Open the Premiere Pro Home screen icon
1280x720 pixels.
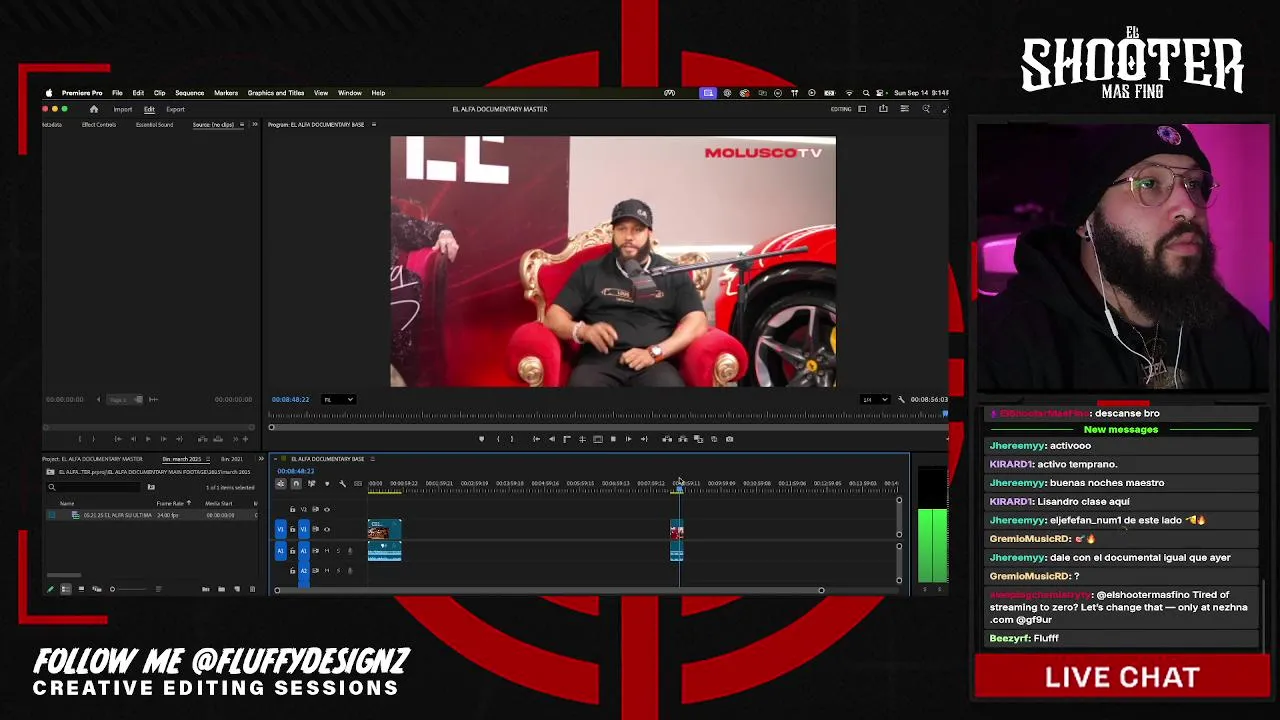coord(94,109)
